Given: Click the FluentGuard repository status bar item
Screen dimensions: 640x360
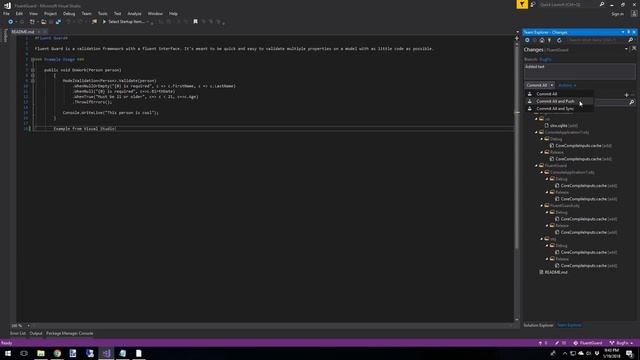Looking at the screenshot, I should (x=588, y=343).
